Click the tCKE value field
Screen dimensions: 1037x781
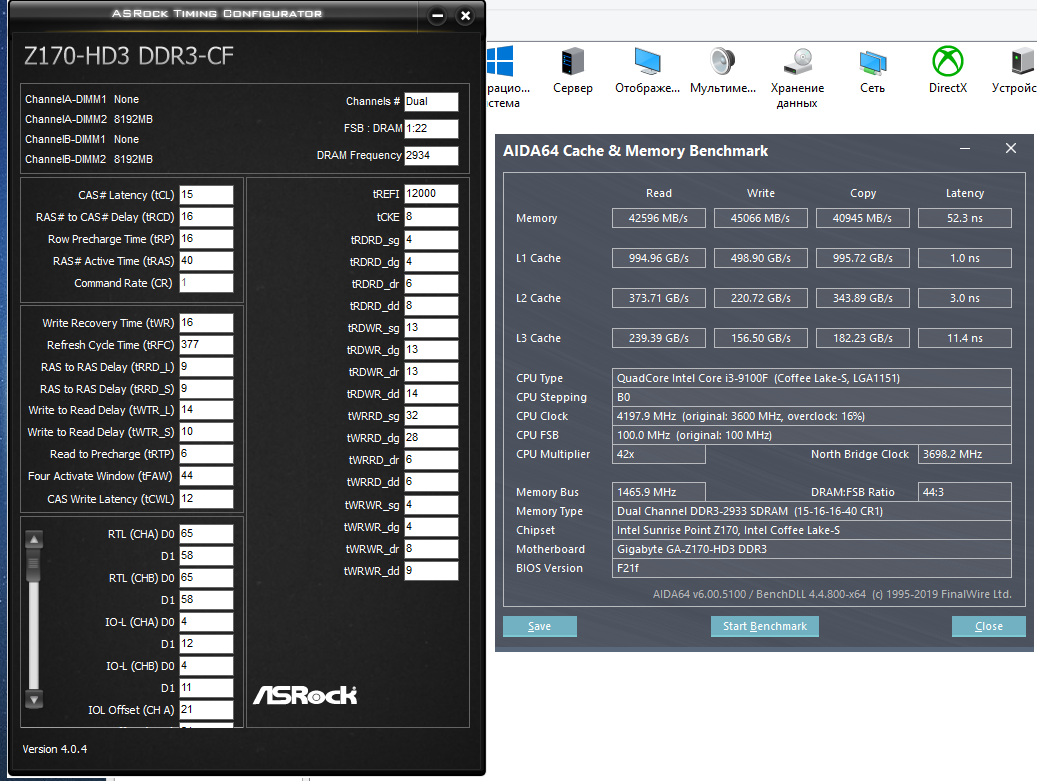pos(431,217)
